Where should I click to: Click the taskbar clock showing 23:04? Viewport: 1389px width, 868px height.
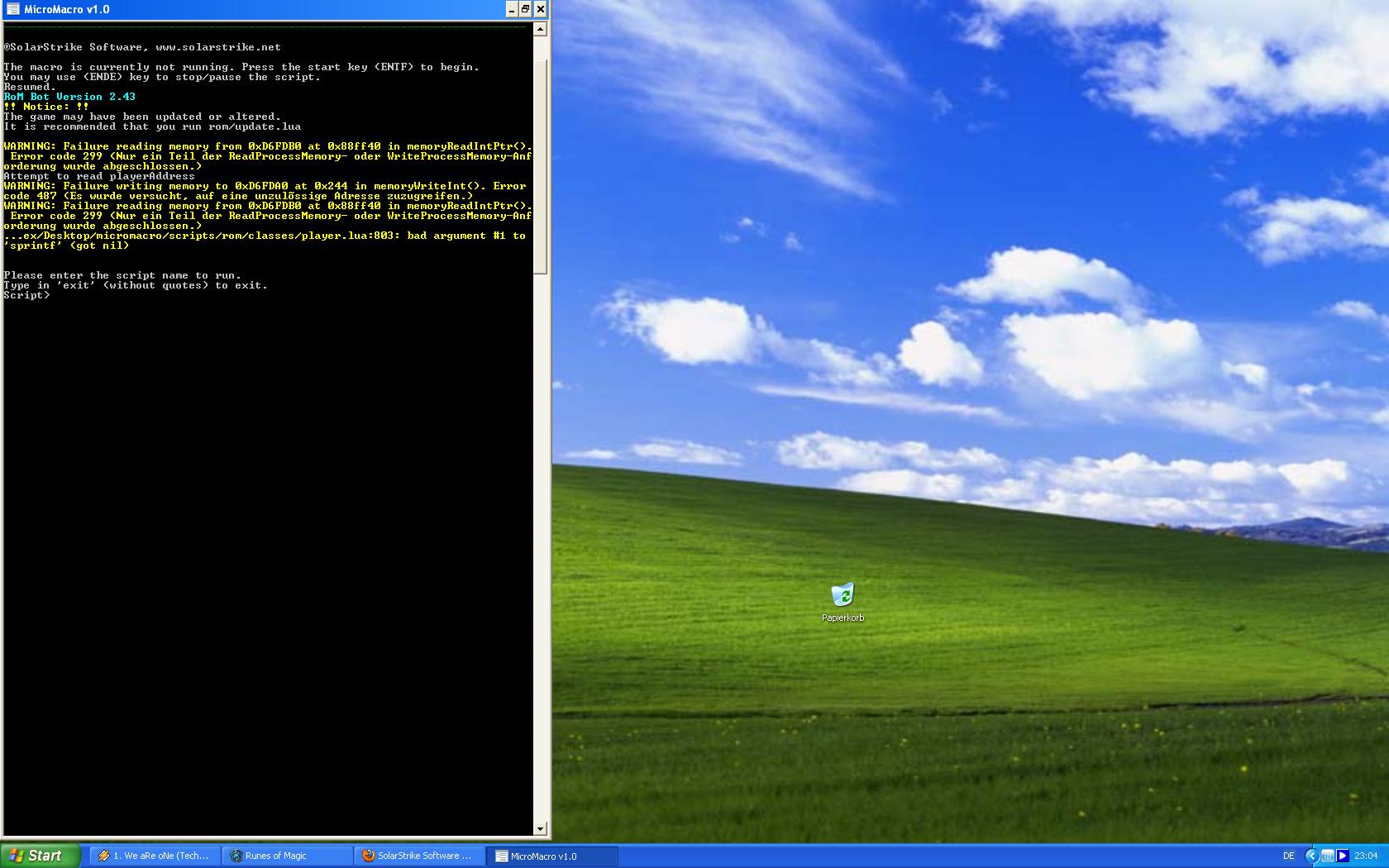point(1367,856)
